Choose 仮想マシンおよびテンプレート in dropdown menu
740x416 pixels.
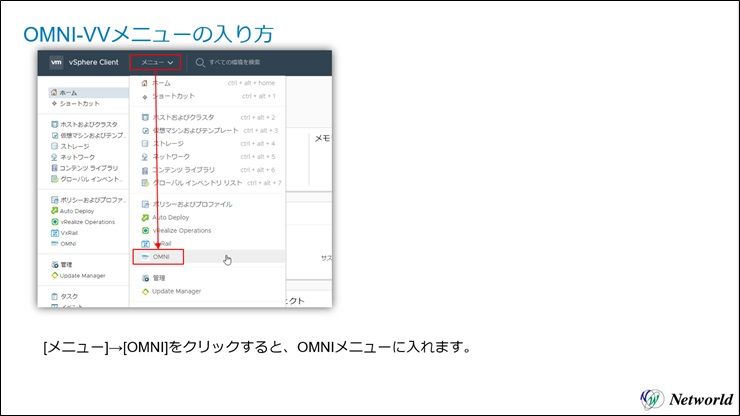click(208, 130)
